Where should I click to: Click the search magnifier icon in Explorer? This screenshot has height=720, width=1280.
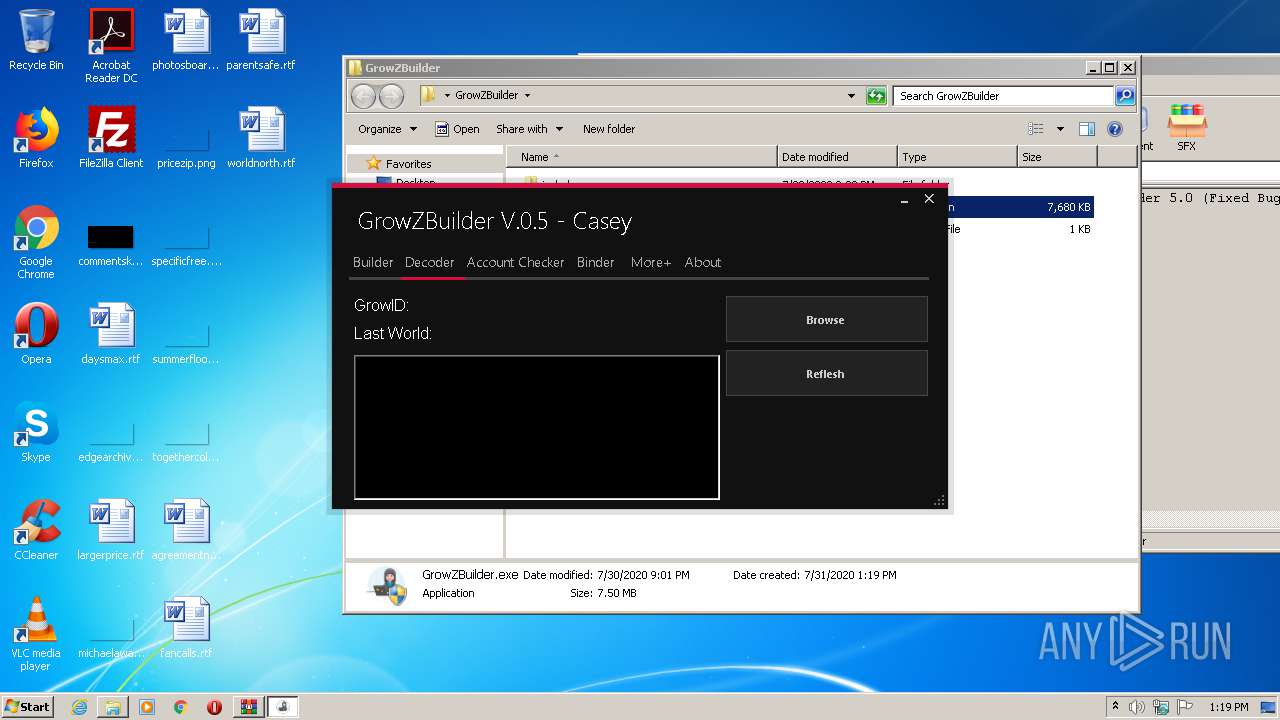[1125, 96]
